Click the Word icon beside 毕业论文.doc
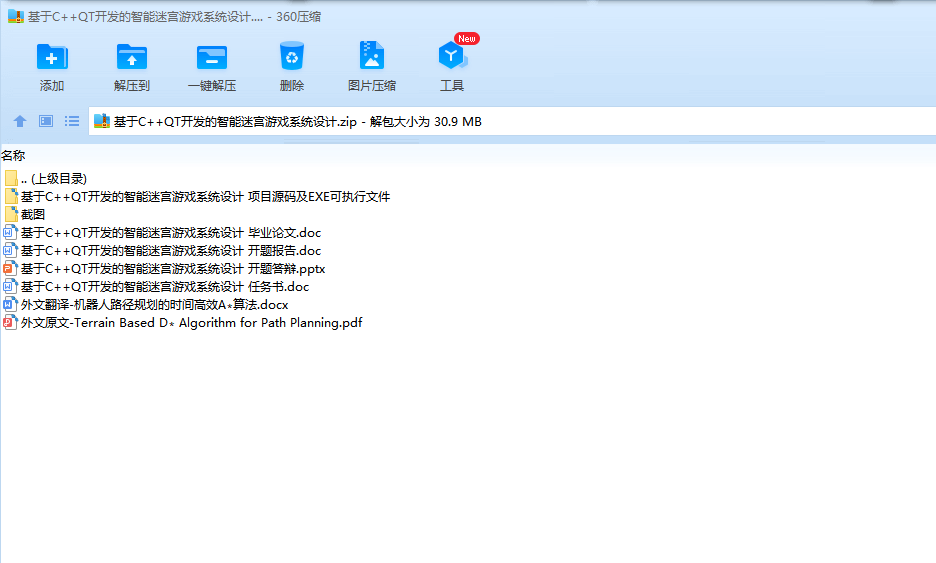This screenshot has height=563, width=936. click(x=10, y=232)
